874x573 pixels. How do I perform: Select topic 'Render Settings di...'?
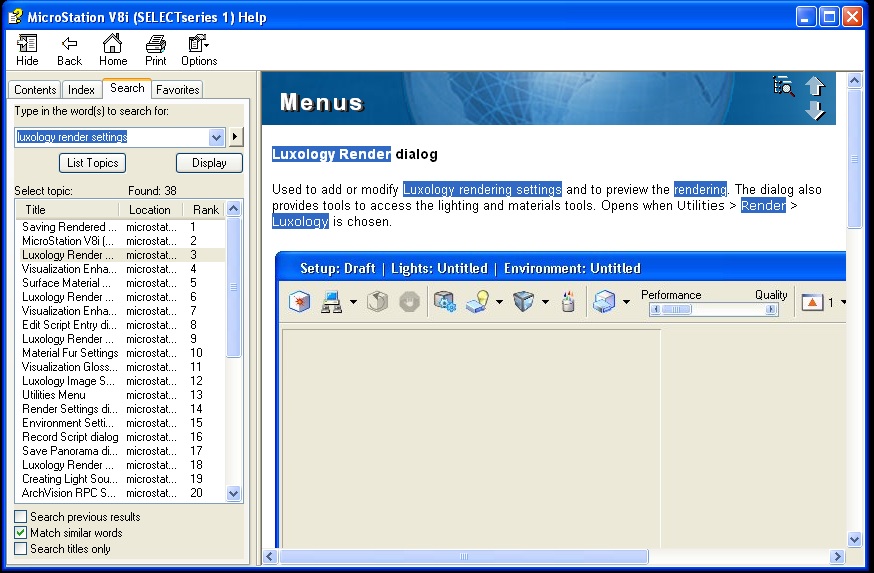[x=121, y=409]
